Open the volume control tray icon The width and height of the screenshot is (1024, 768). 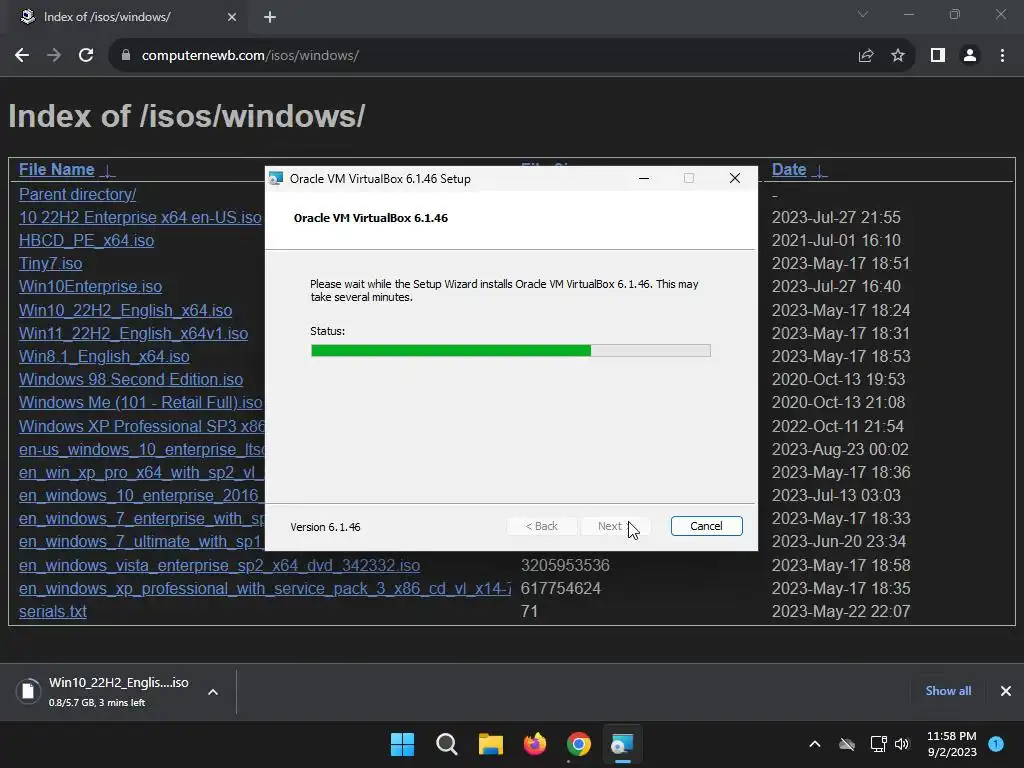(902, 744)
